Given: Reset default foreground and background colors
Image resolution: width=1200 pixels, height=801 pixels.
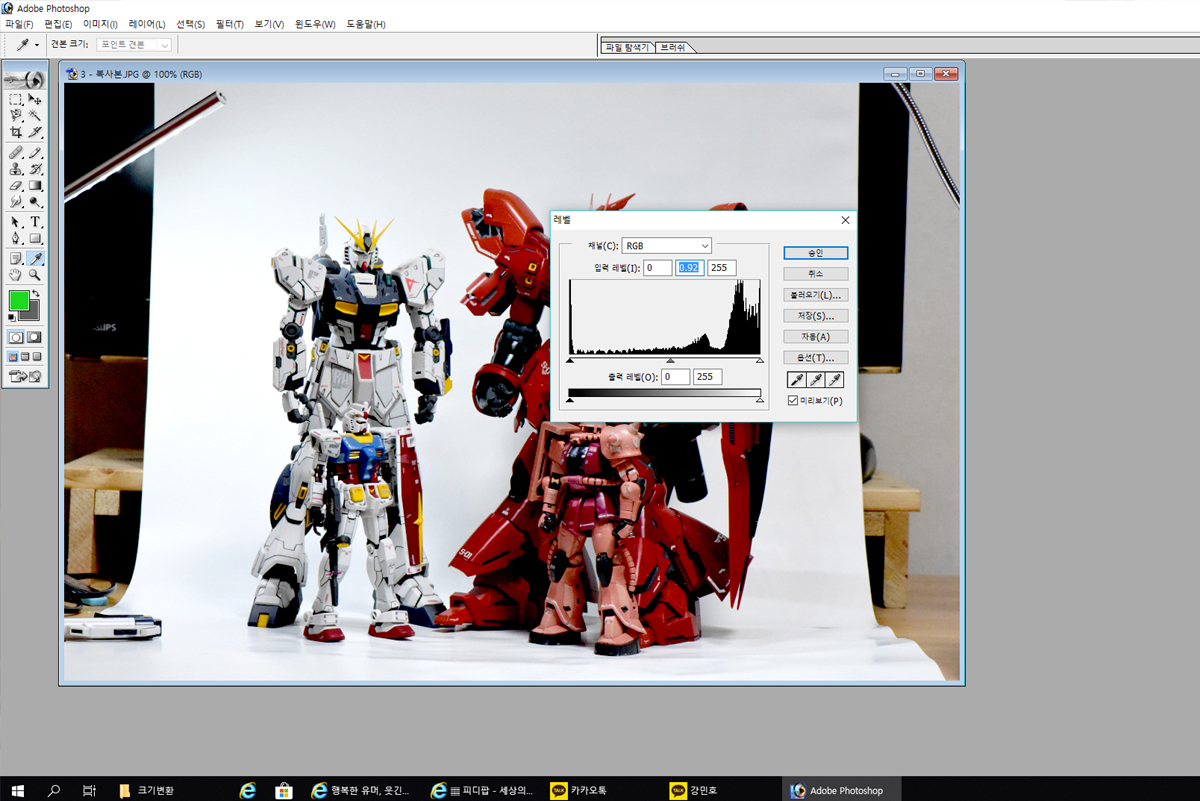Looking at the screenshot, I should click(x=12, y=317).
